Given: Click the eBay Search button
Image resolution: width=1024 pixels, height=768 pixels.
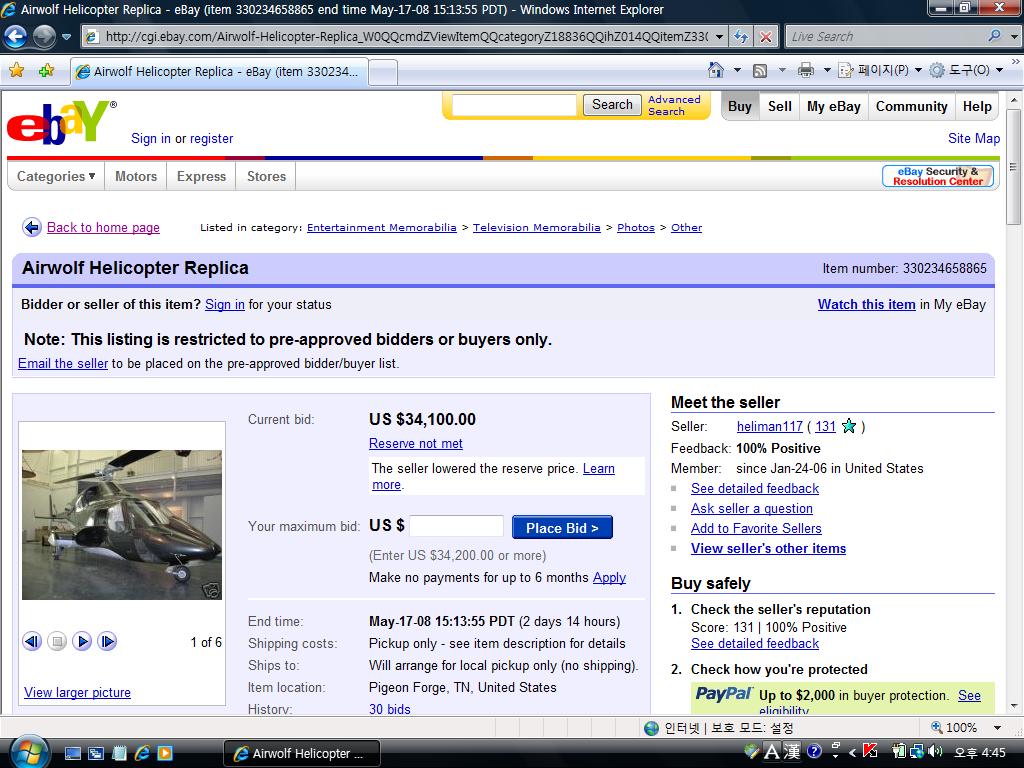Looking at the screenshot, I should [612, 104].
